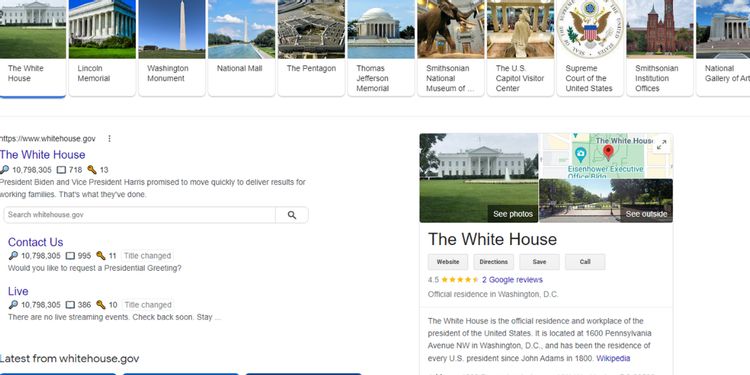Select the Lincoln Memorial card
This screenshot has width=750, height=375.
click(x=102, y=48)
